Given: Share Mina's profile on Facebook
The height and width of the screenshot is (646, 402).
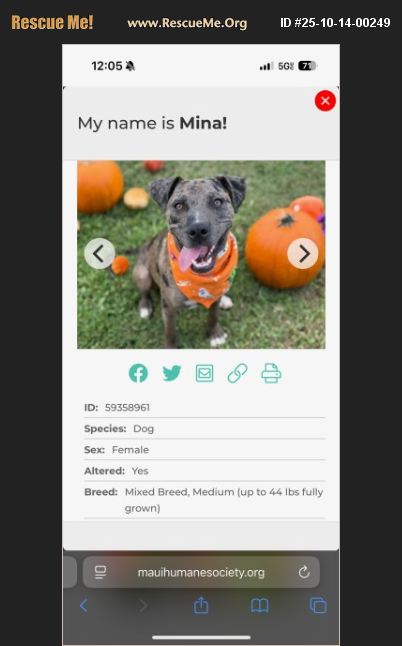Looking at the screenshot, I should 138,373.
